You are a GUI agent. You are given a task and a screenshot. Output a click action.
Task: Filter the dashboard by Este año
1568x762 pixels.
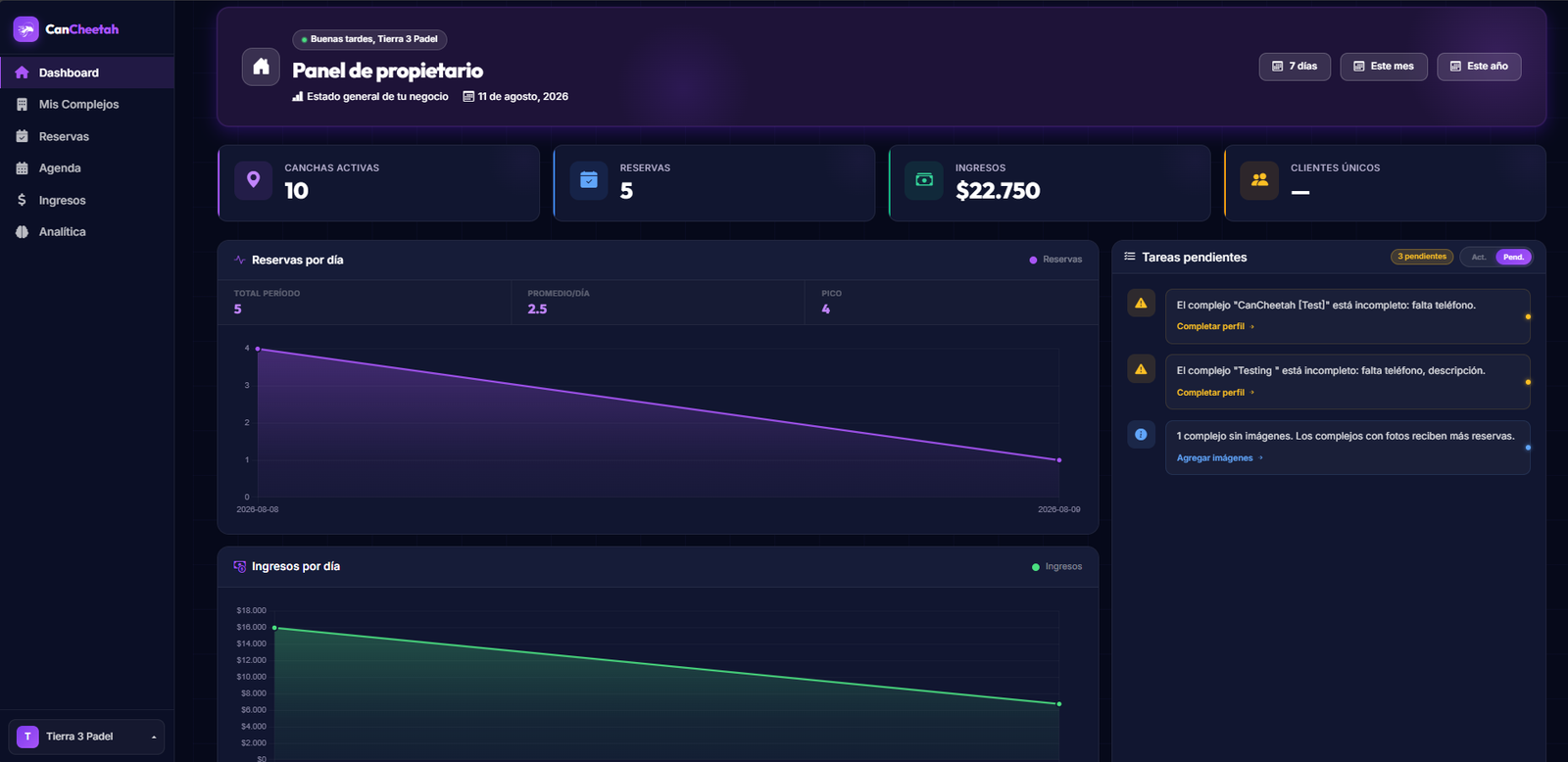pos(1479,67)
